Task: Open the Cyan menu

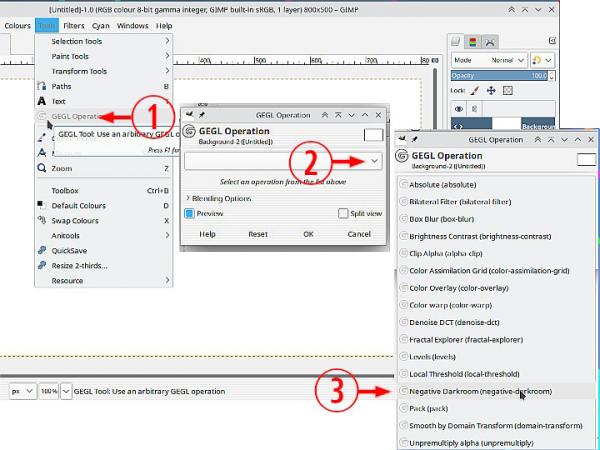Action: coord(101,26)
